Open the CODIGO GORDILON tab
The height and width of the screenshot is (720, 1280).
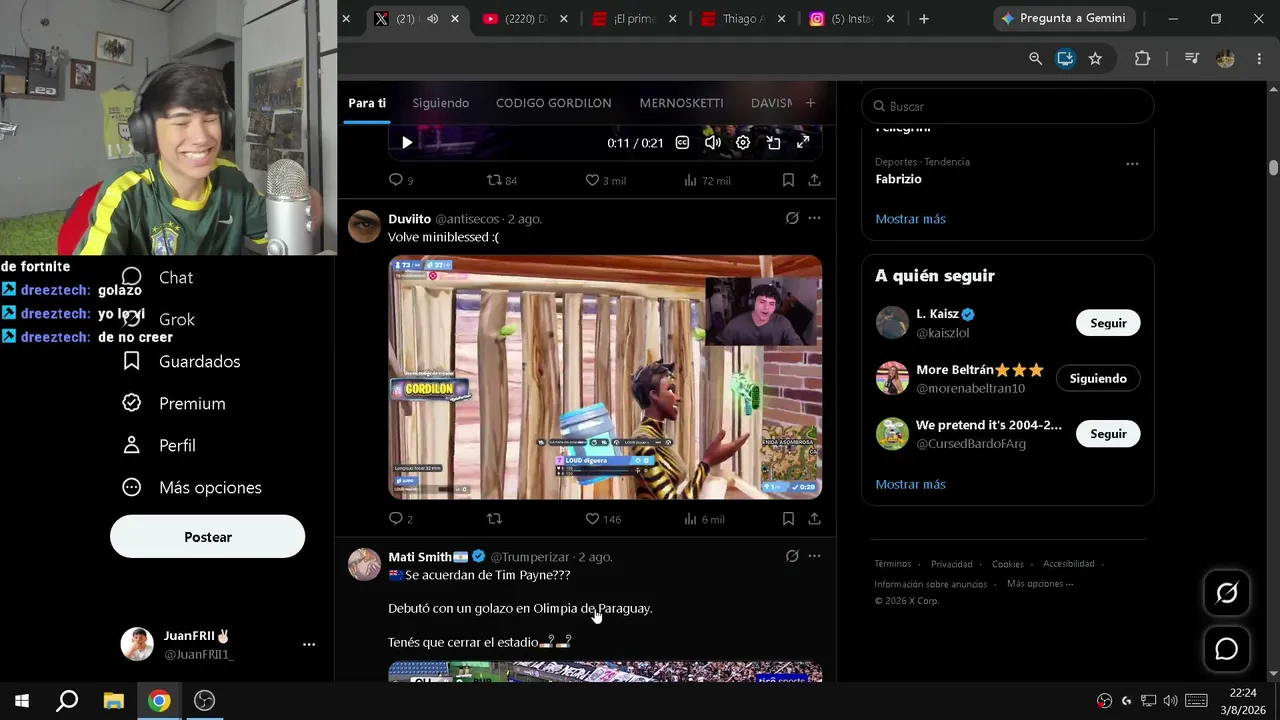[554, 103]
